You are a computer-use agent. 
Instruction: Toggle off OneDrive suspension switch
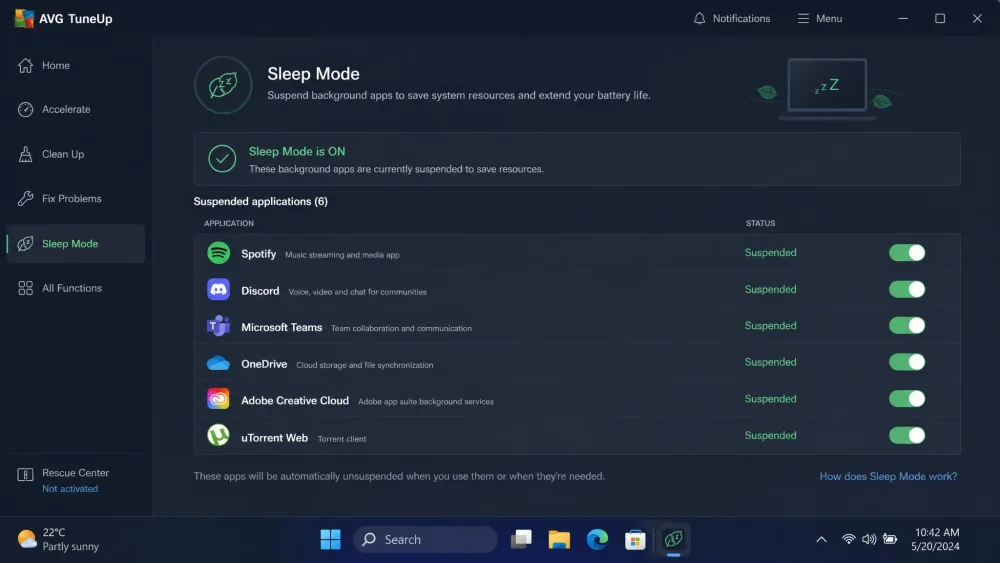coord(907,362)
